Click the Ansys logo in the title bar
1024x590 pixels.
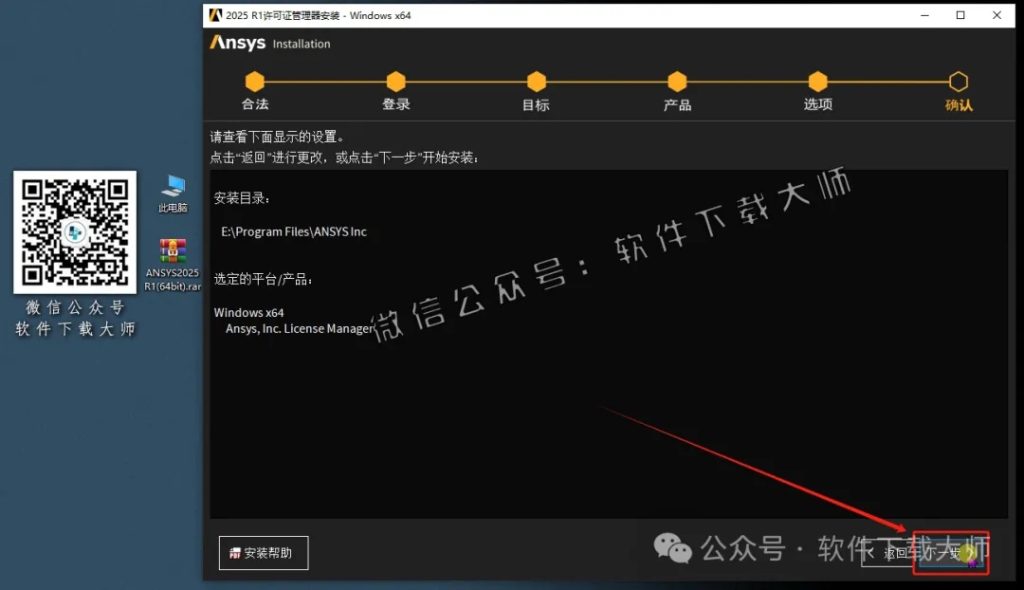[x=216, y=15]
